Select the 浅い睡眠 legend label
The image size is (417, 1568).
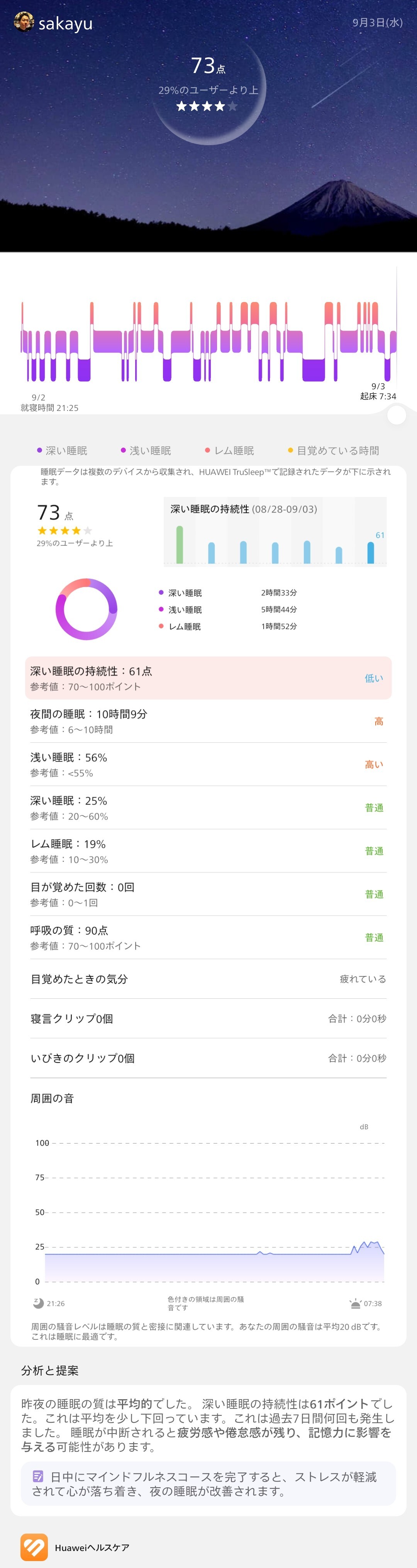(150, 450)
